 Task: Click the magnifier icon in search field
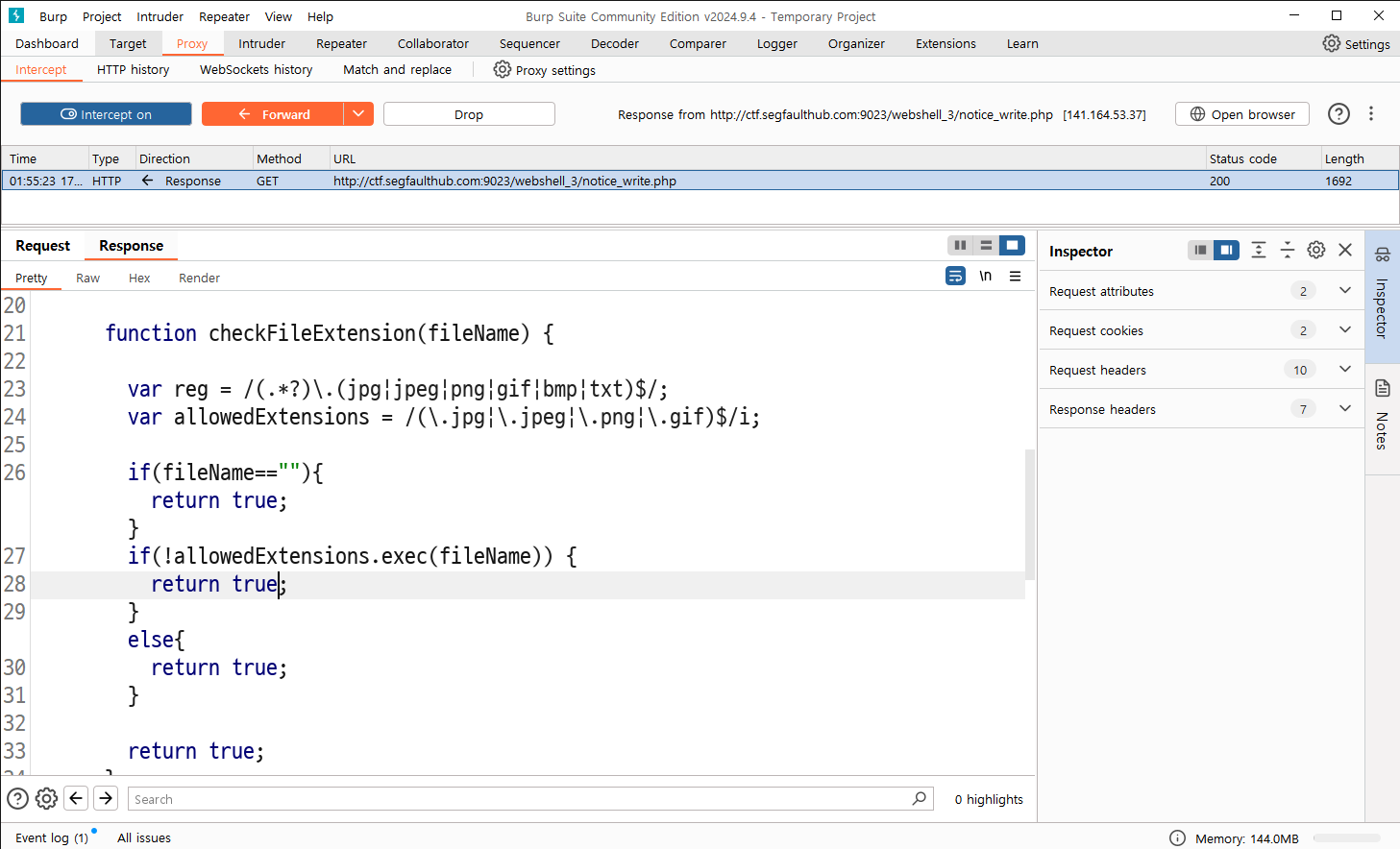(920, 798)
